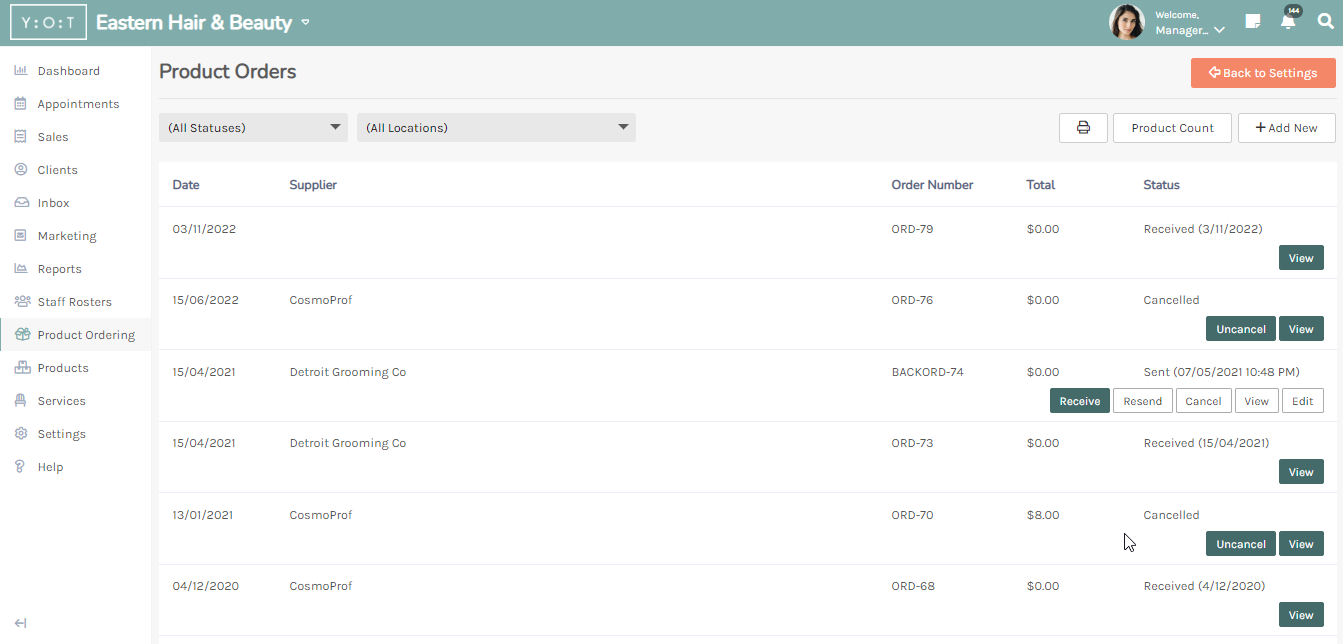The width and height of the screenshot is (1343, 644).
Task: Click Detroit Grooming Co in BACKORD-74 row
Action: [x=348, y=372]
